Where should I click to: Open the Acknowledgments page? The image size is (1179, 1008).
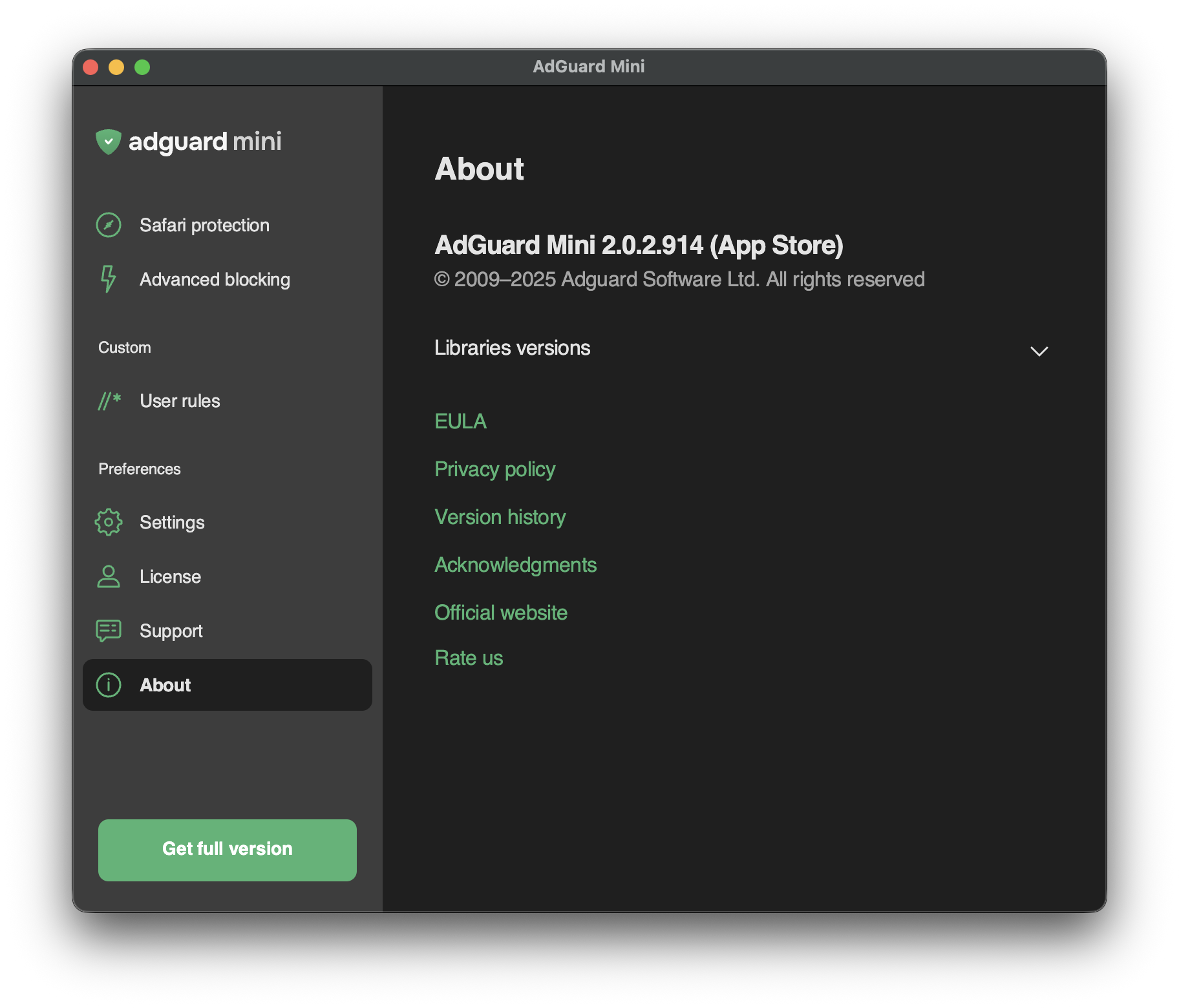[515, 565]
